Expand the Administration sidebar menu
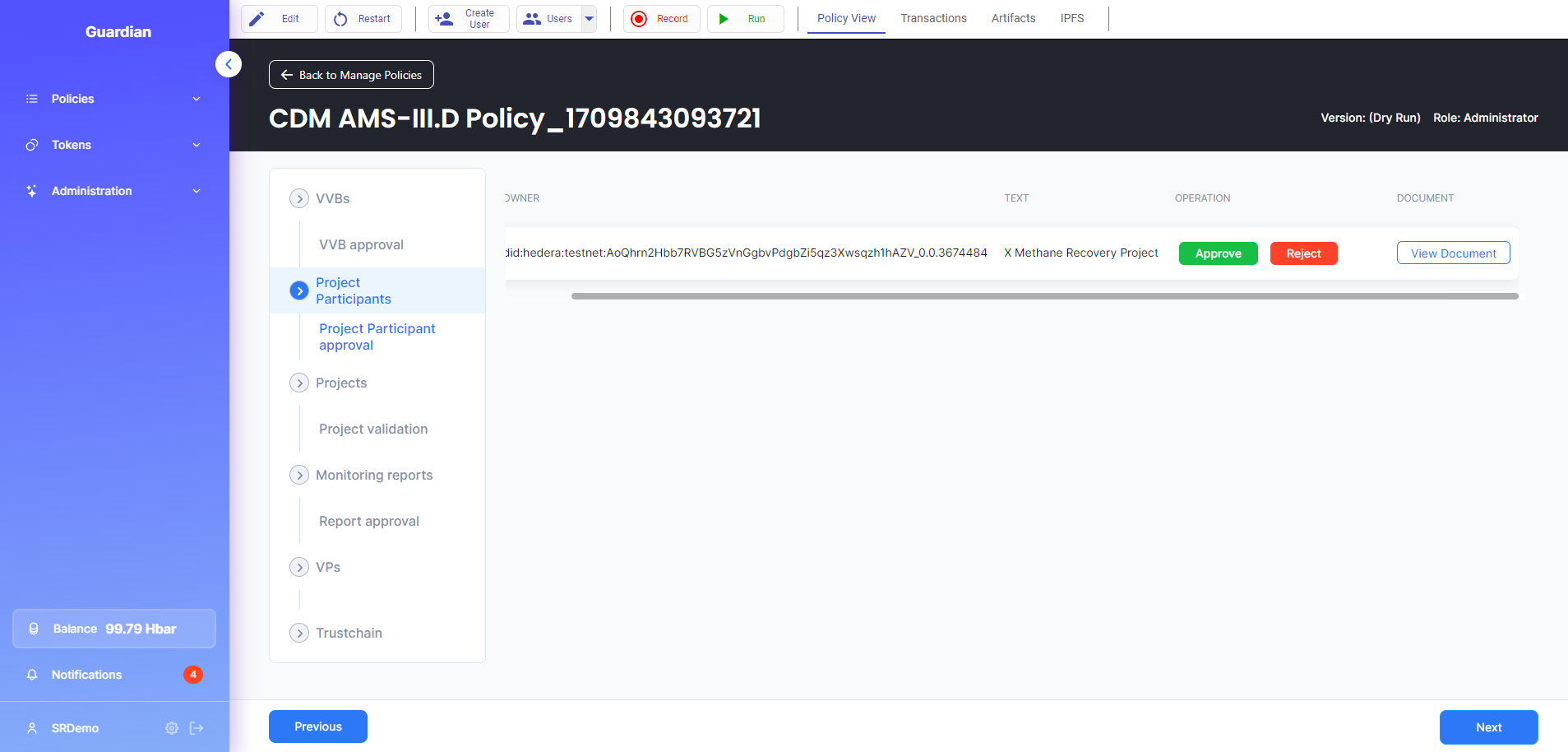This screenshot has width=1568, height=752. 114,191
